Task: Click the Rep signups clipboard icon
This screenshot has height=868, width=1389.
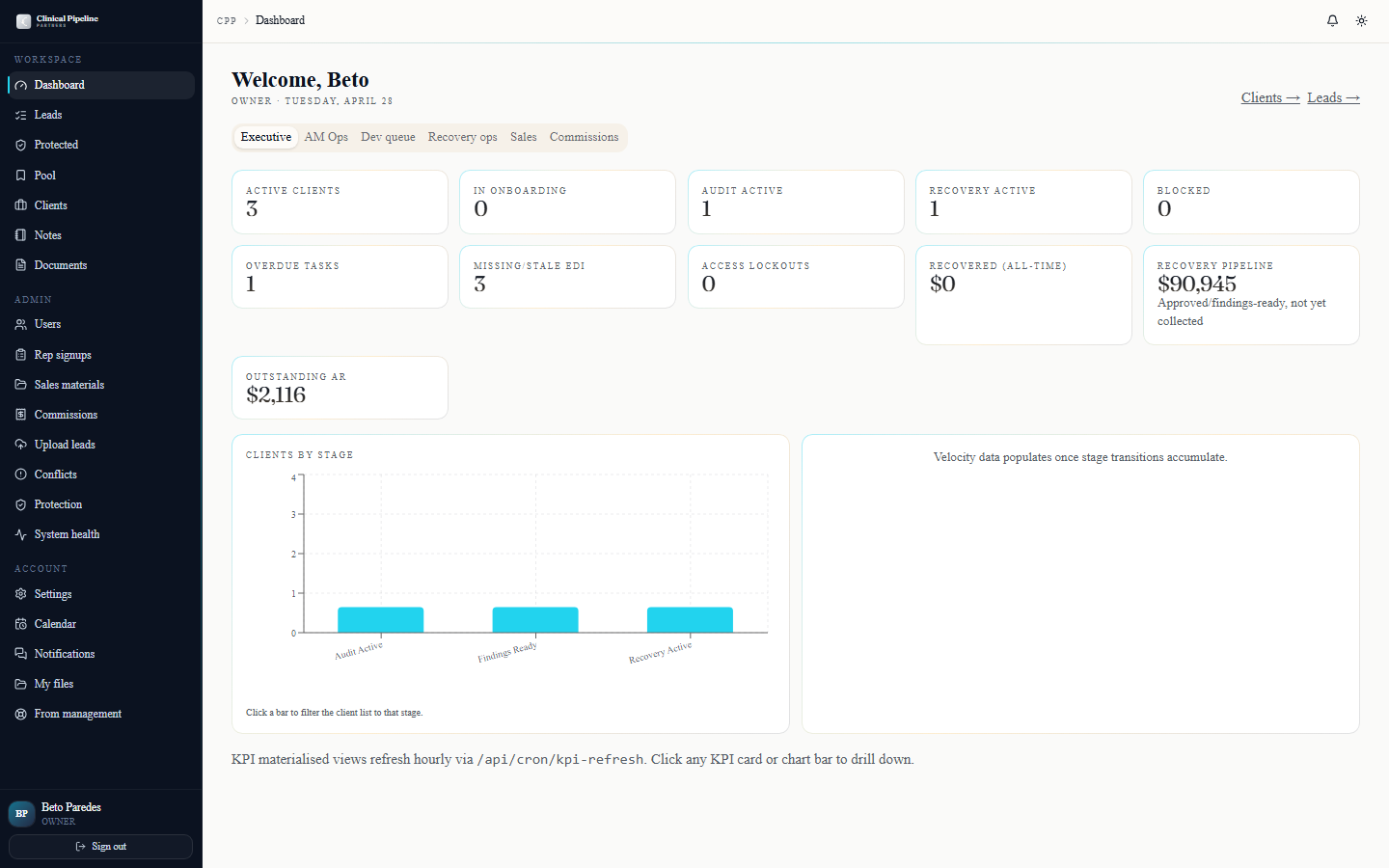Action: click(21, 355)
